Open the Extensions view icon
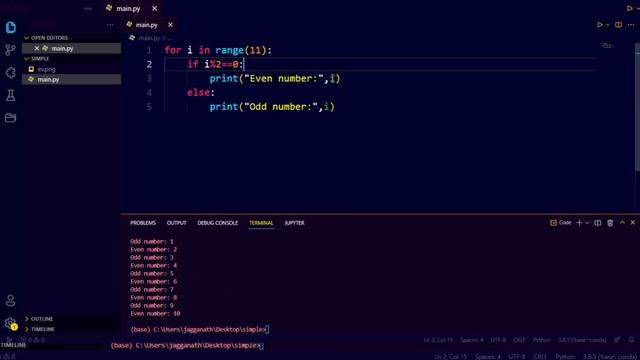640x360 pixels. (11, 73)
